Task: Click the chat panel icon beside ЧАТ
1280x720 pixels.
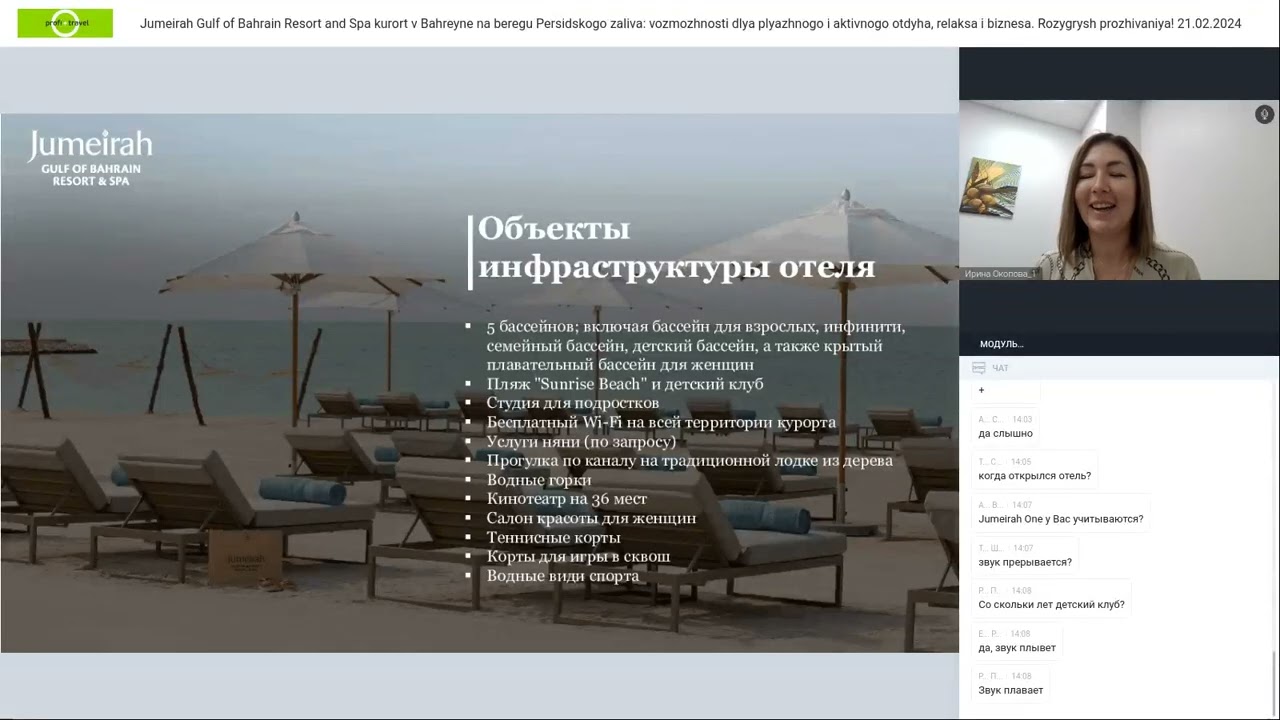Action: tap(979, 368)
